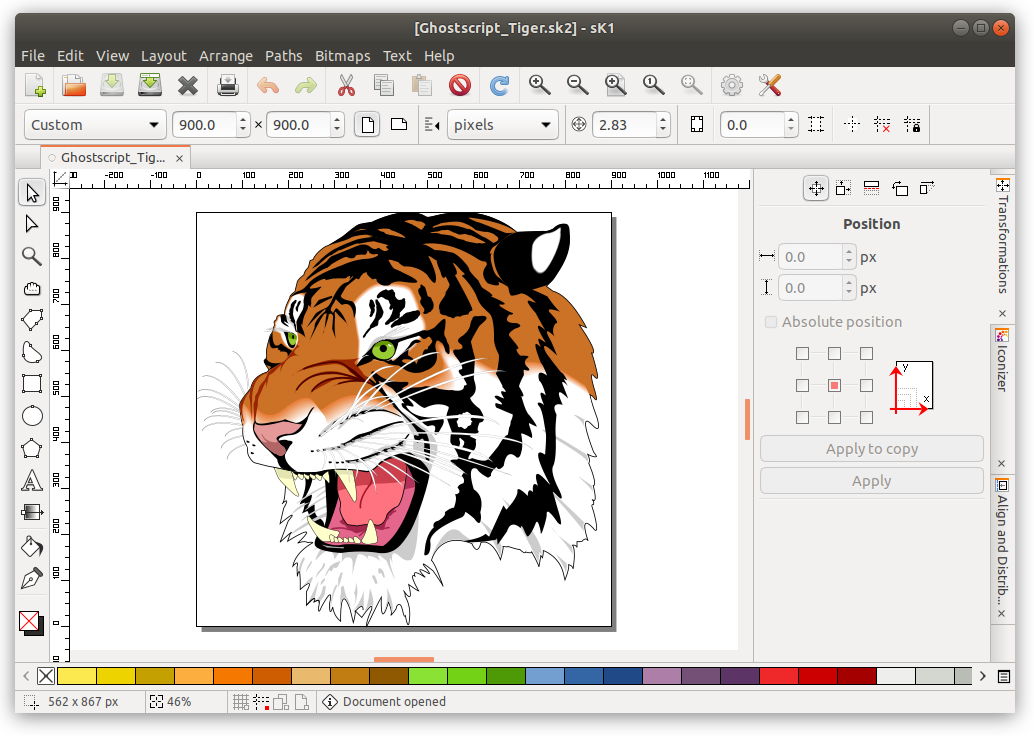Select the bottom-right orientation point
Screen dimensions: 1034x736
[x=867, y=417]
